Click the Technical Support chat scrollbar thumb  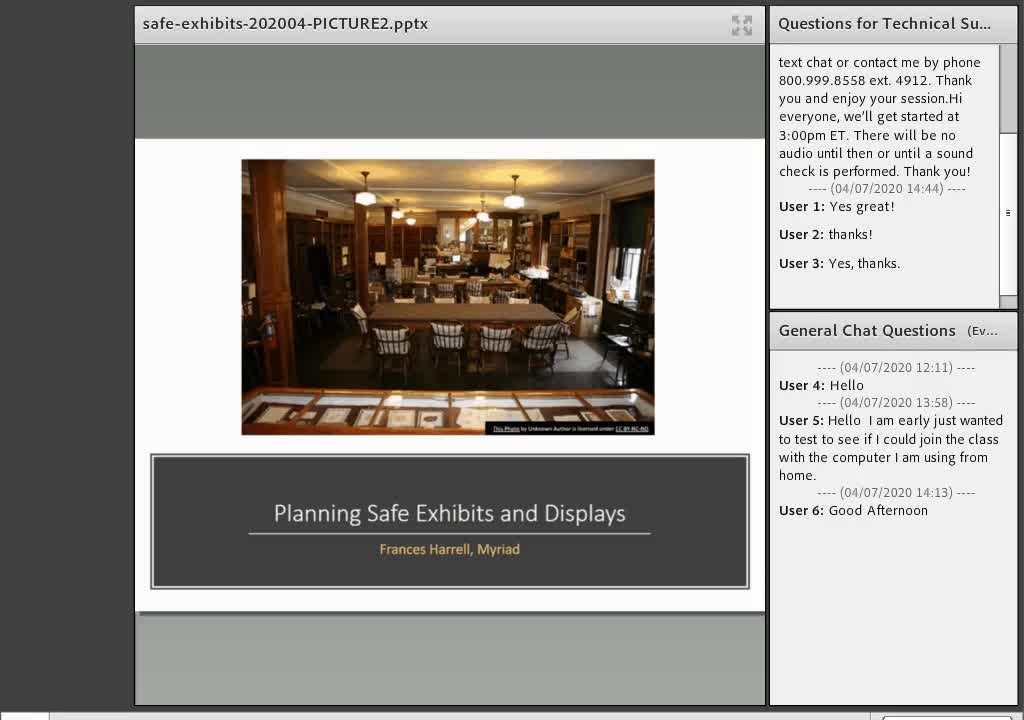click(1008, 213)
